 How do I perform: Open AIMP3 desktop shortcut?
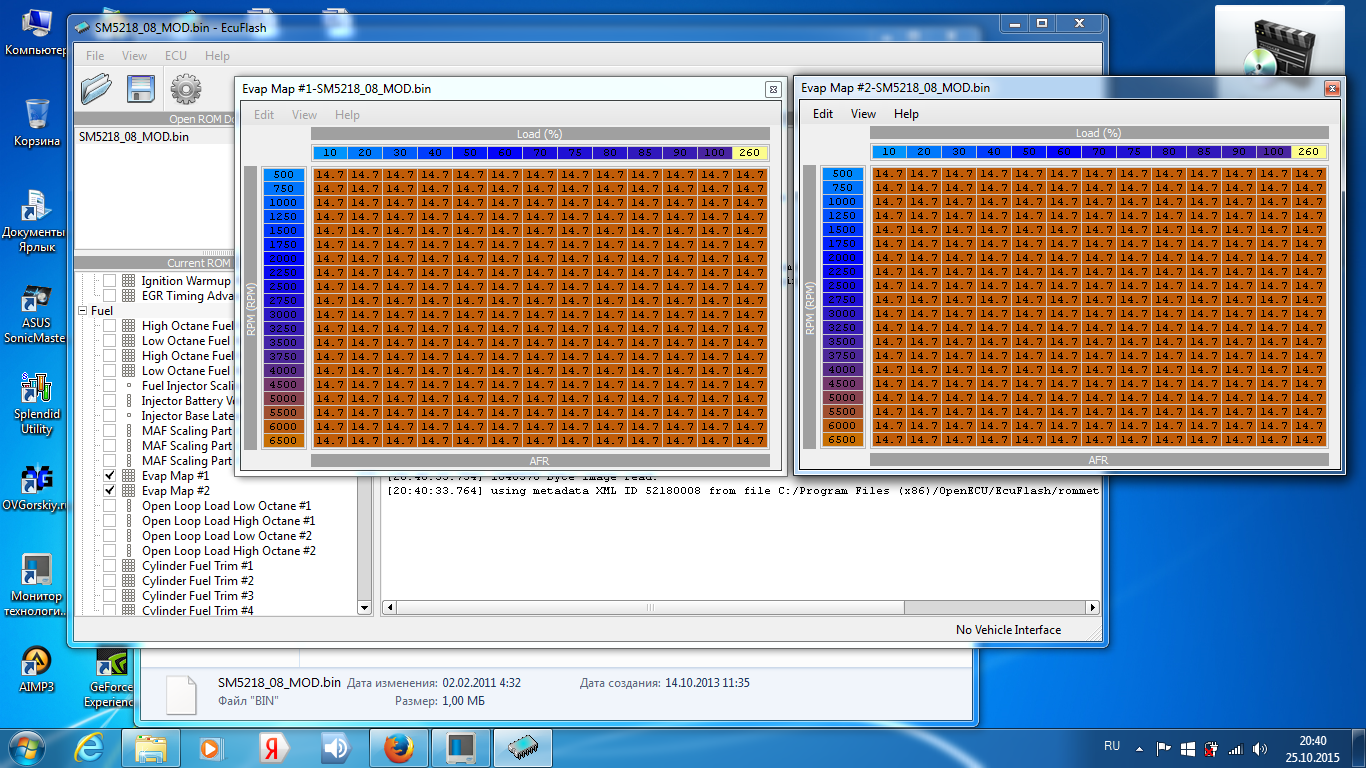click(37, 662)
